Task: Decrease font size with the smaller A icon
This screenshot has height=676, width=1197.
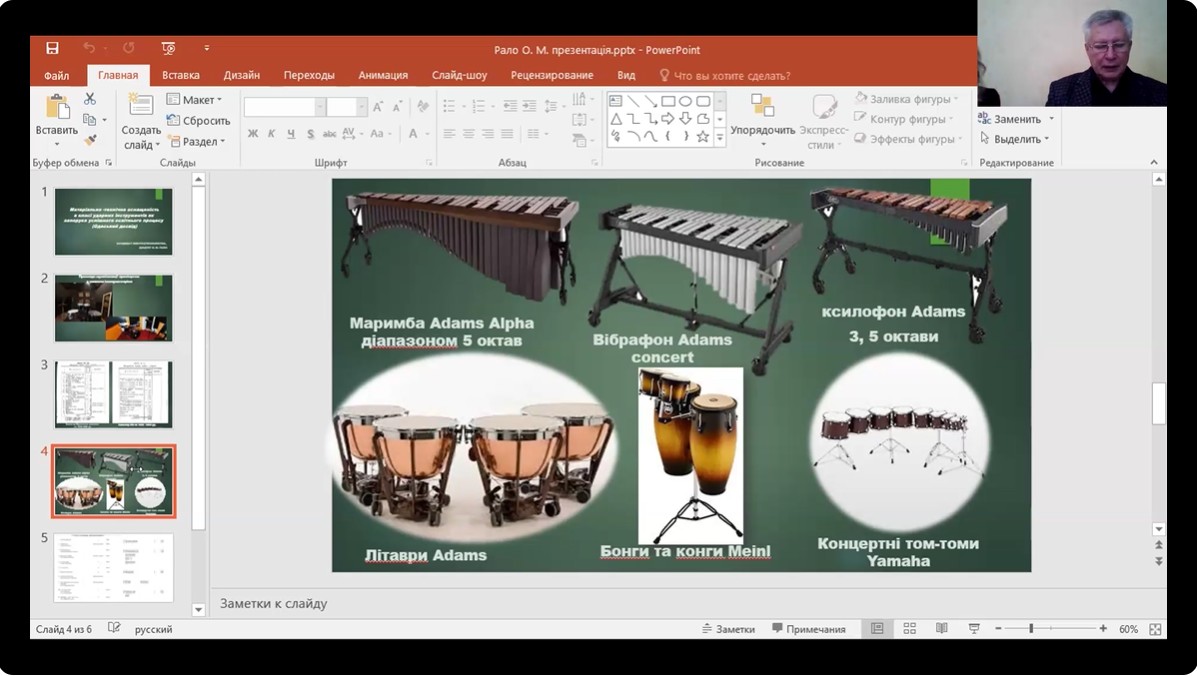Action: pyautogui.click(x=397, y=108)
